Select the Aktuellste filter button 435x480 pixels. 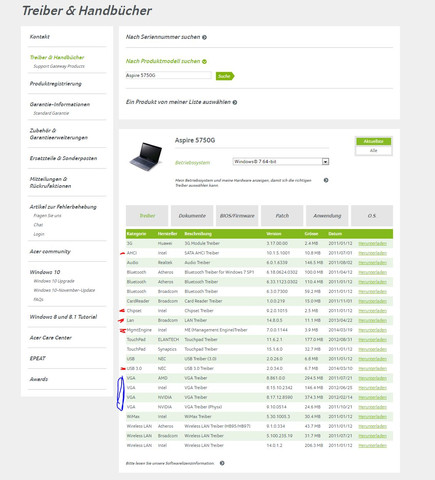pos(373,141)
